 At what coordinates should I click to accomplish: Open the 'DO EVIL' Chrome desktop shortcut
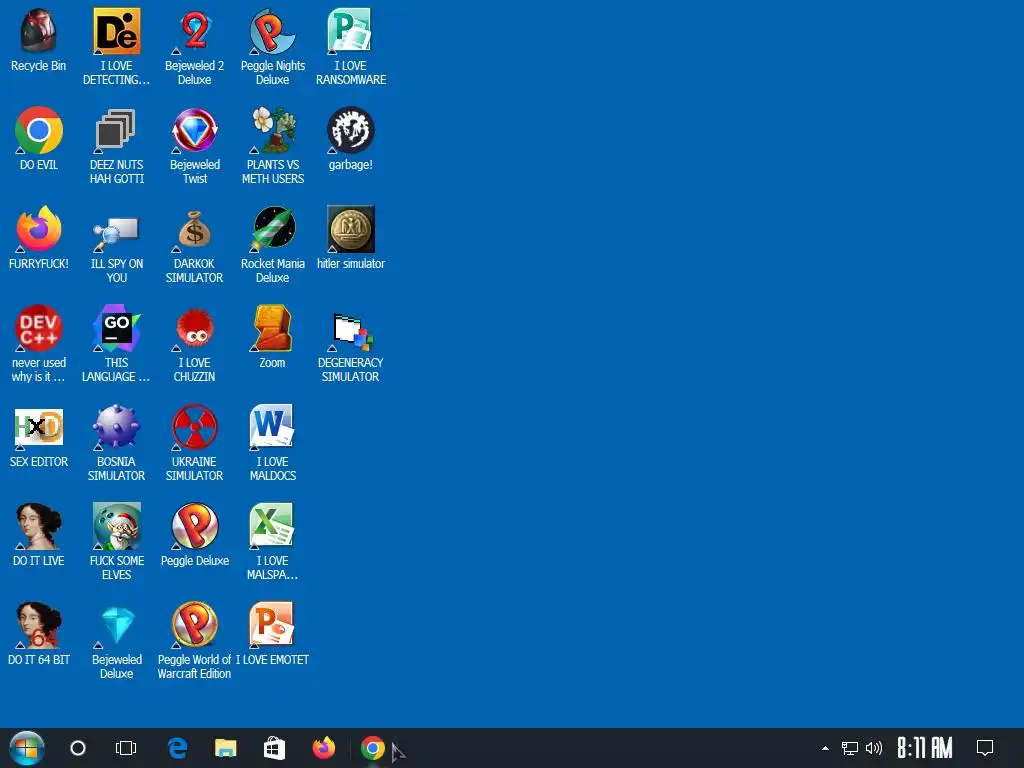tap(39, 130)
